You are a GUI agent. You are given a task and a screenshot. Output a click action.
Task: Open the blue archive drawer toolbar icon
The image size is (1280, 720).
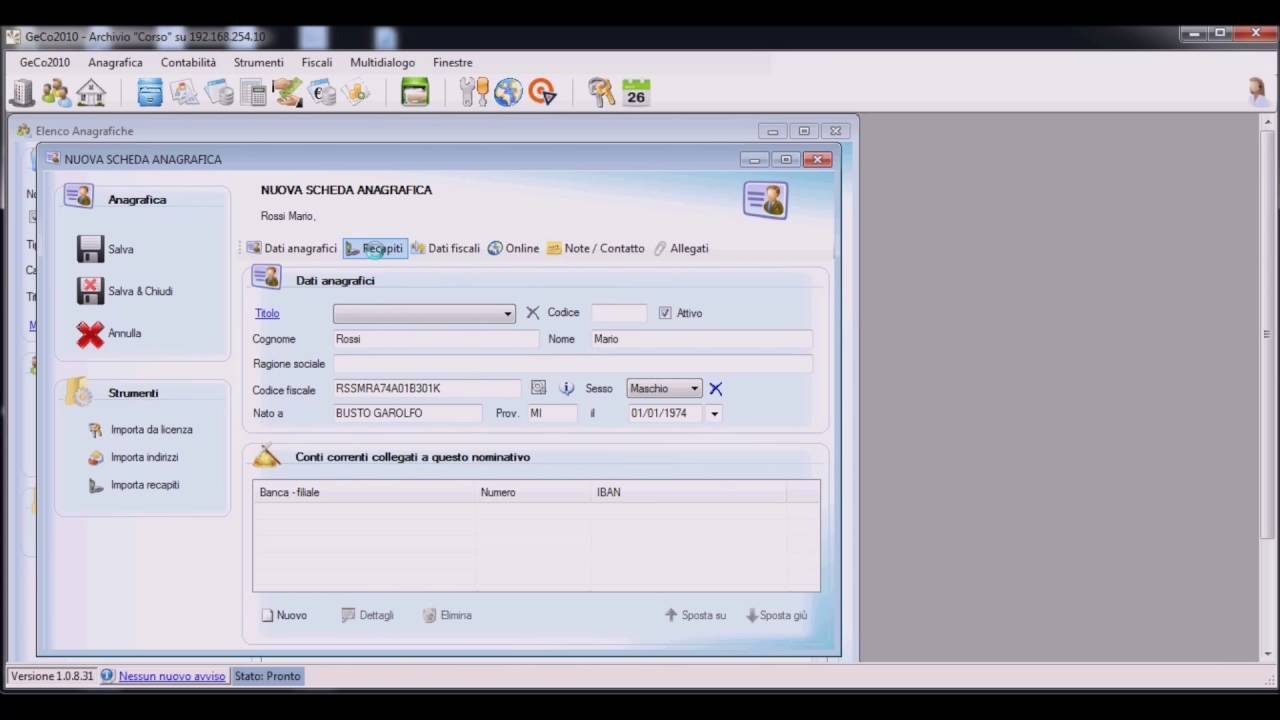click(150, 93)
